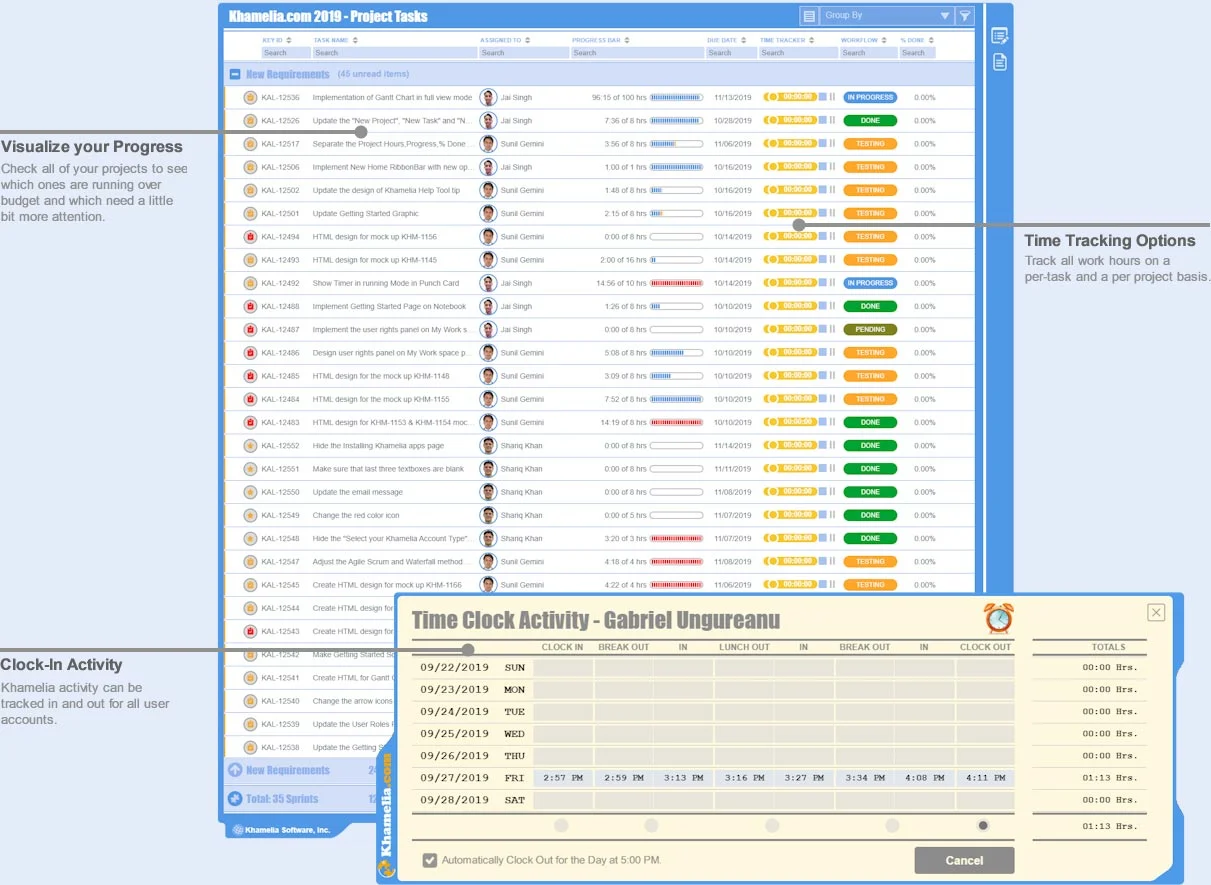Click the plus icon beside Total: 35 Sprints
Screen dimensions: 1211x885
point(235,799)
